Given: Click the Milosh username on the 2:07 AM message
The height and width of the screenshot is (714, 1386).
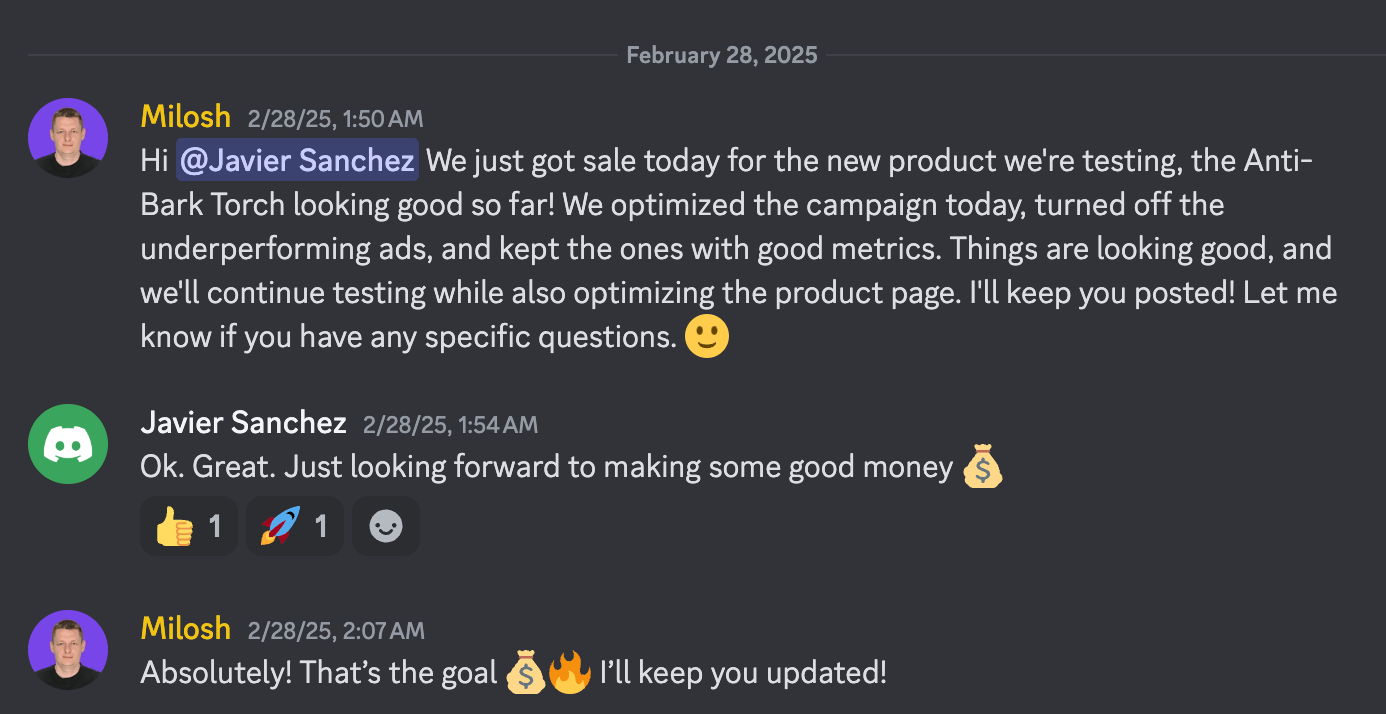Looking at the screenshot, I should click(186, 629).
